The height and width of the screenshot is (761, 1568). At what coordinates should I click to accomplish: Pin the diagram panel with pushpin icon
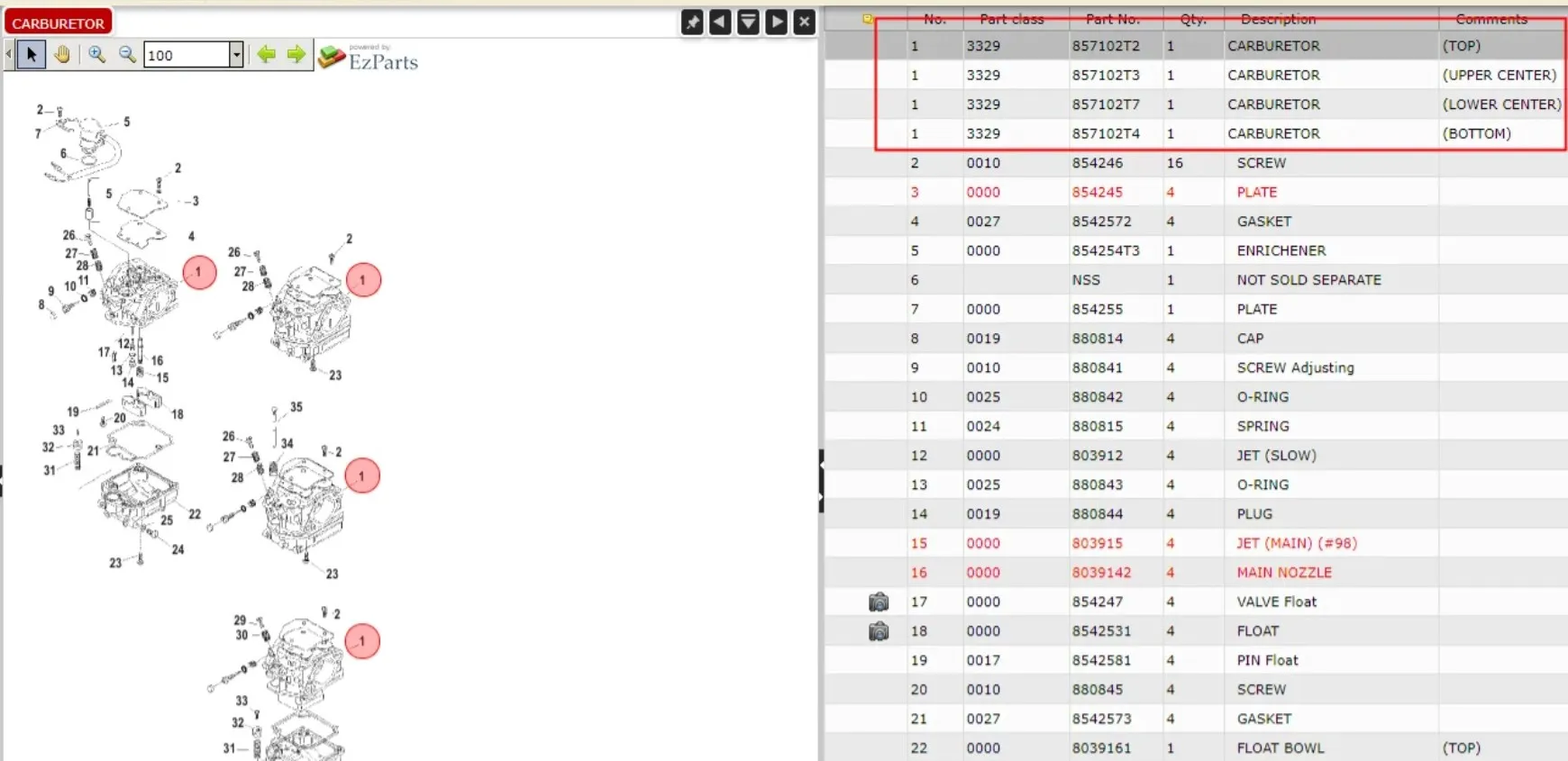692,22
